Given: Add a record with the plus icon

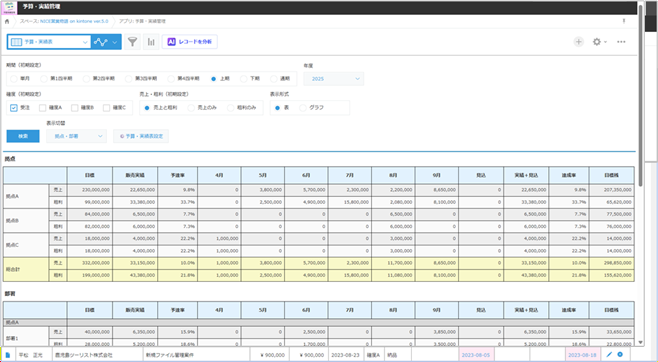Looking at the screenshot, I should click(x=579, y=42).
